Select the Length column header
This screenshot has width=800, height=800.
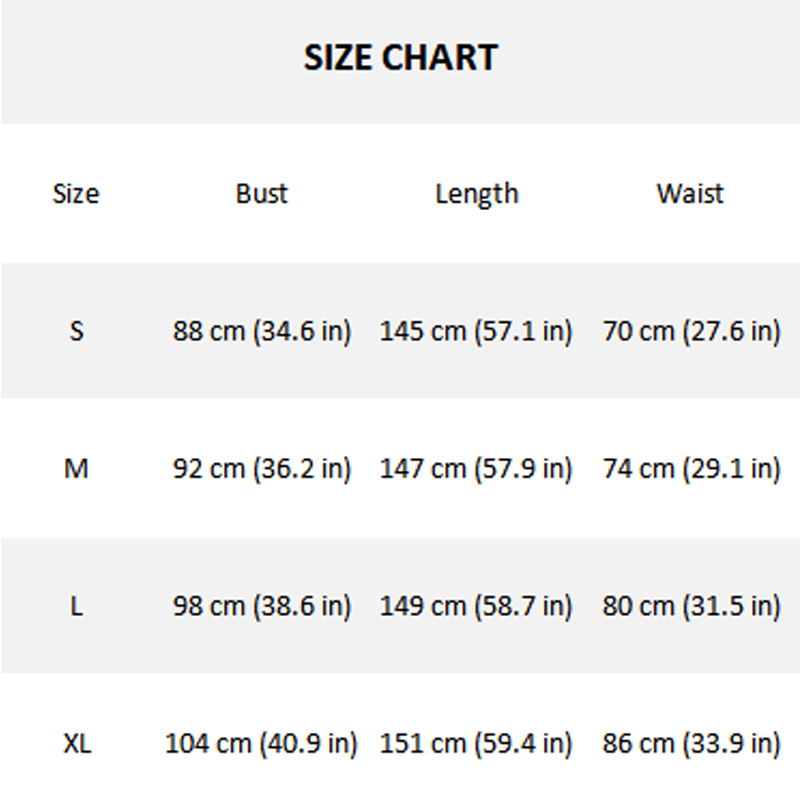[x=476, y=193]
